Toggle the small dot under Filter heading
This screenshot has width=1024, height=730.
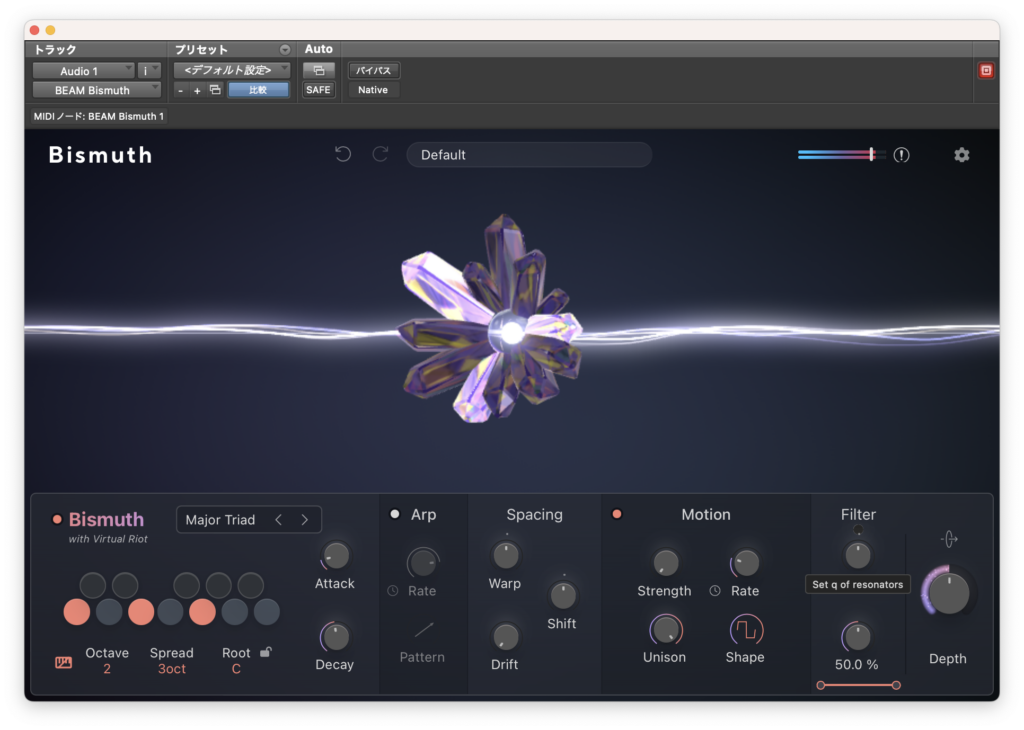[858, 530]
